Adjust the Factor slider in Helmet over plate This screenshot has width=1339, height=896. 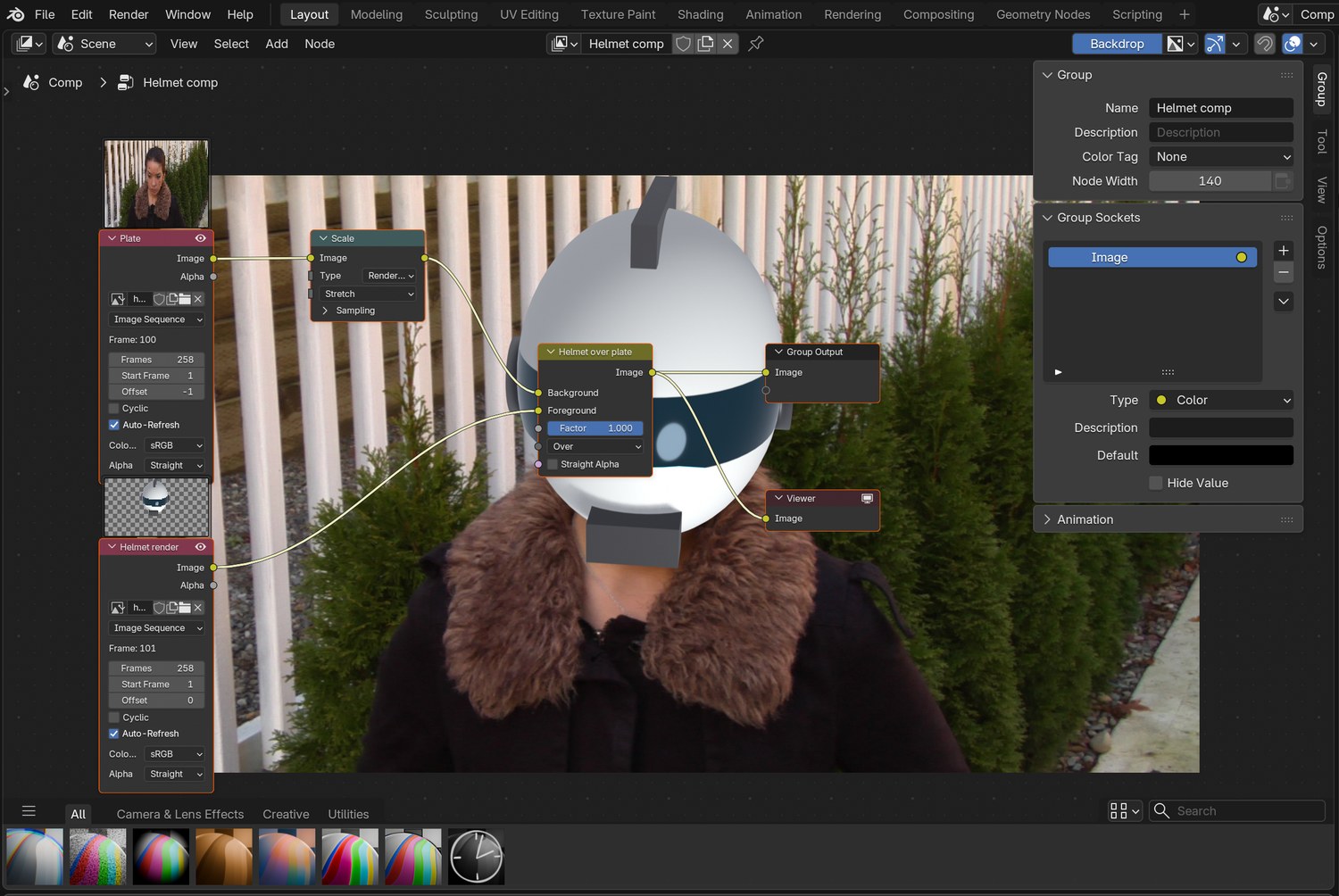[595, 428]
